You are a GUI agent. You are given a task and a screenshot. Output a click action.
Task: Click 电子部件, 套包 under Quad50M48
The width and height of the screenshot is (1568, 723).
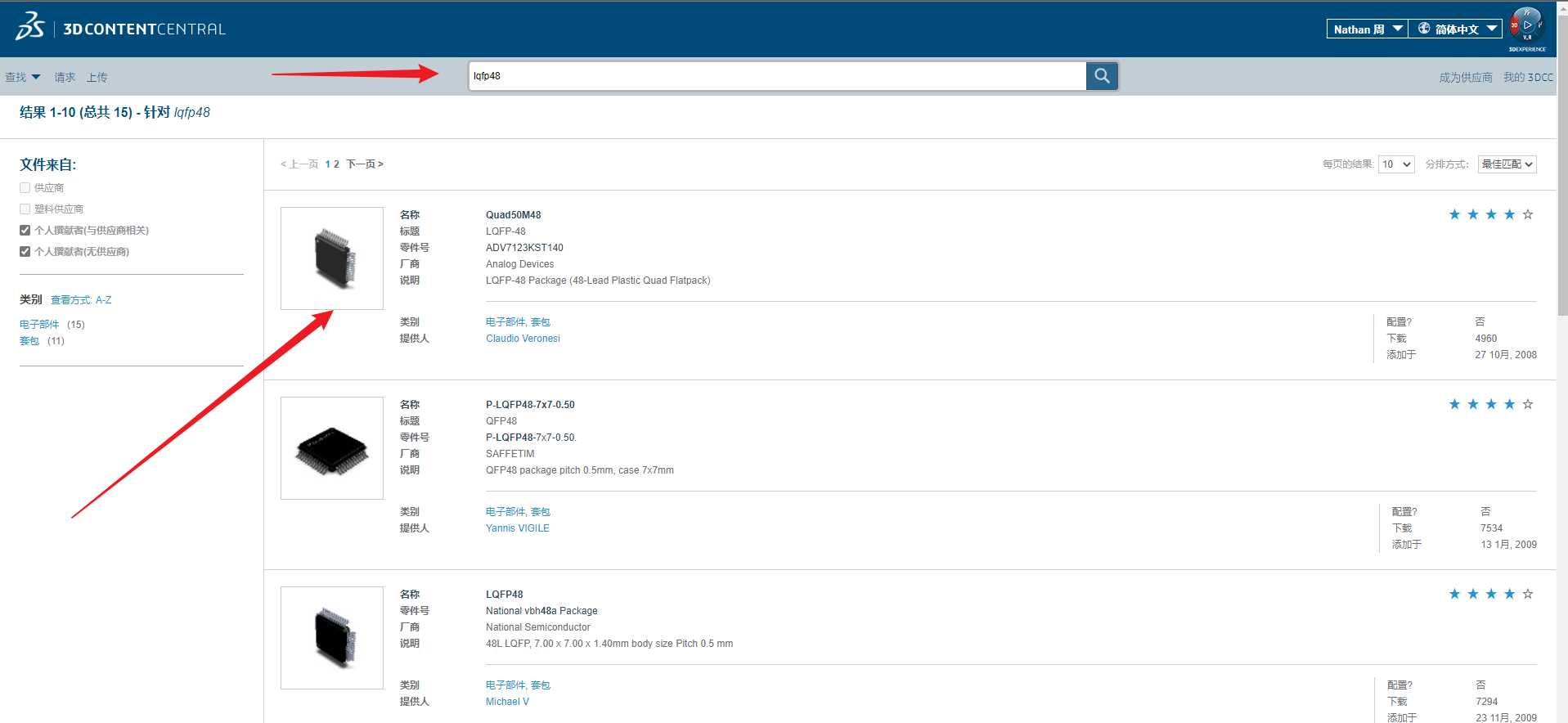(518, 322)
